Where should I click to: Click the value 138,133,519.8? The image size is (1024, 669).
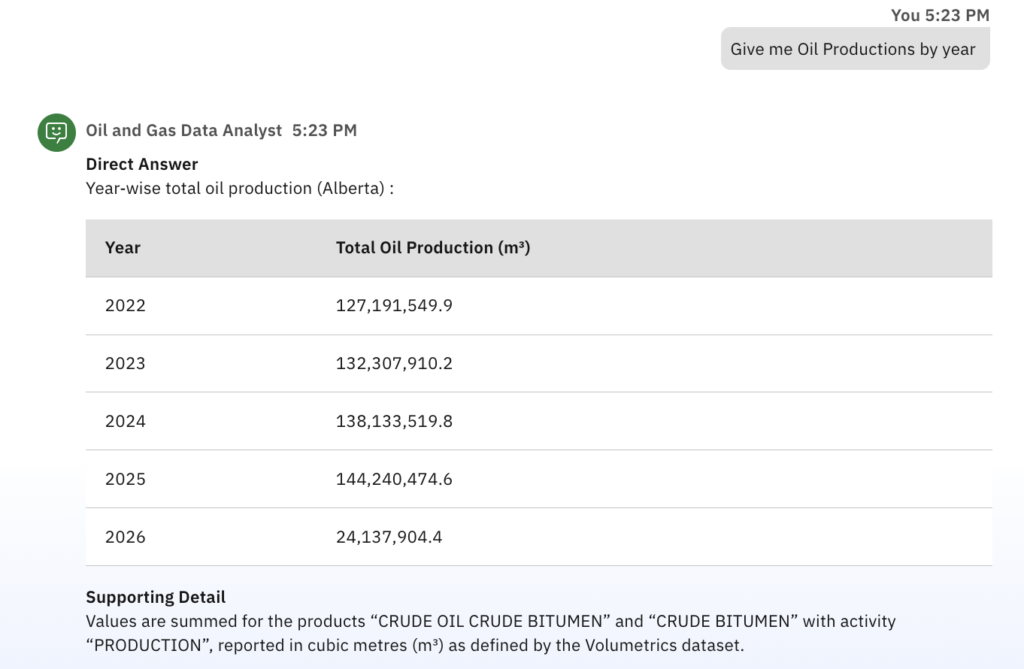click(x=394, y=422)
